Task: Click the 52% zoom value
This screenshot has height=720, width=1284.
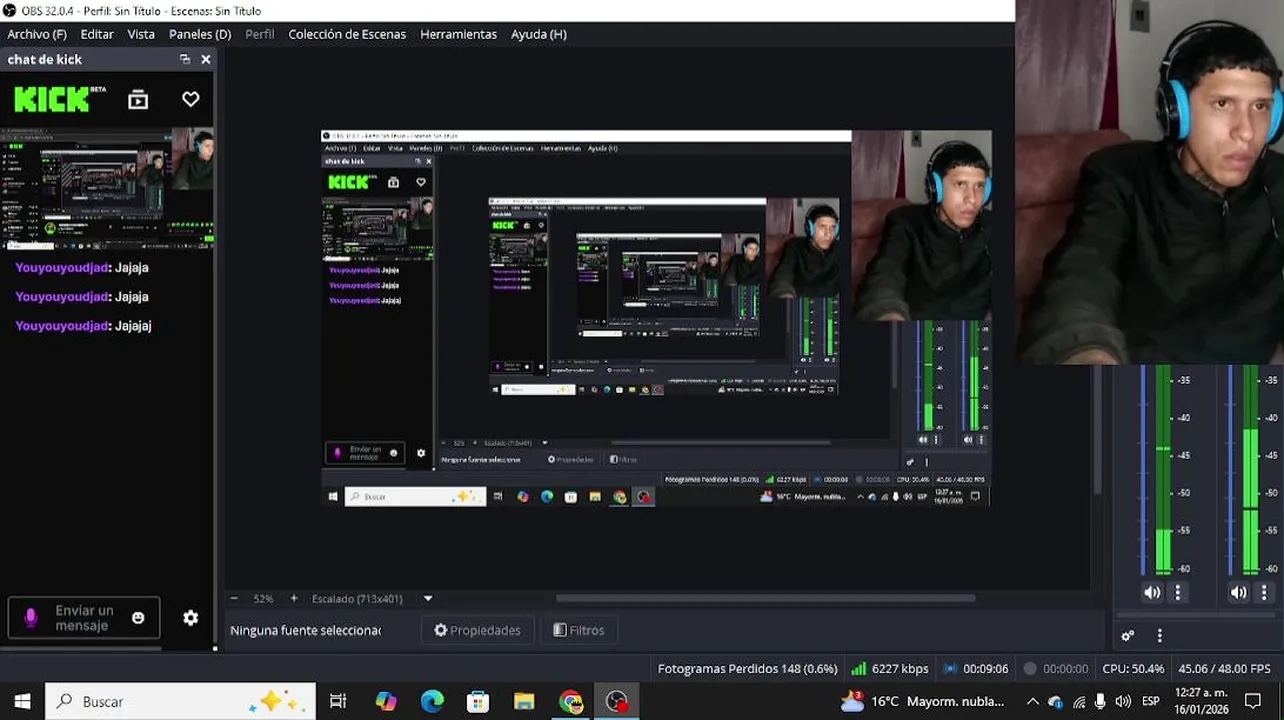Action: click(x=263, y=599)
